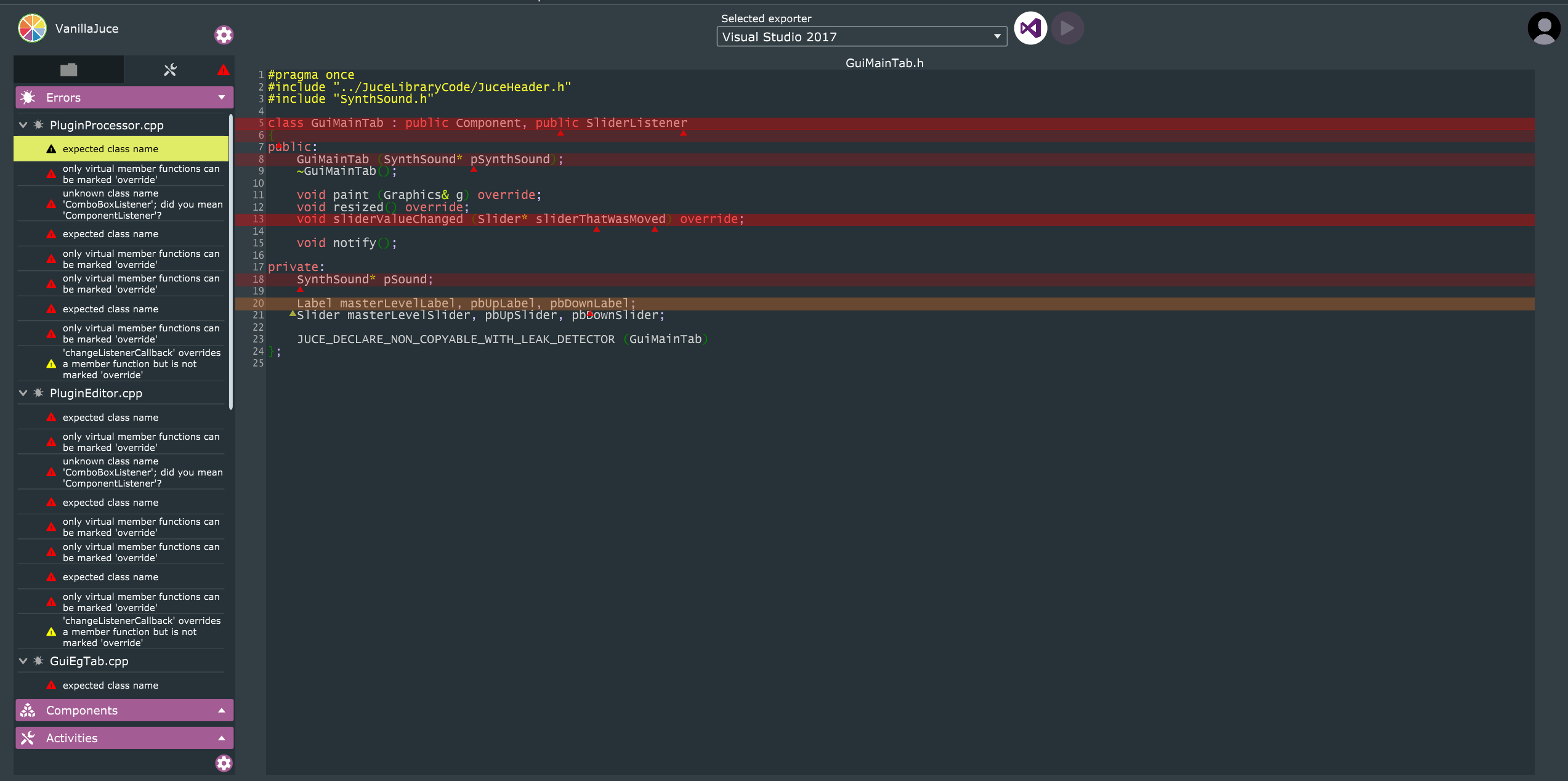The image size is (1568, 781).
Task: Click the yellow warning icon in PluginProcessor.cpp group
Action: (x=52, y=364)
